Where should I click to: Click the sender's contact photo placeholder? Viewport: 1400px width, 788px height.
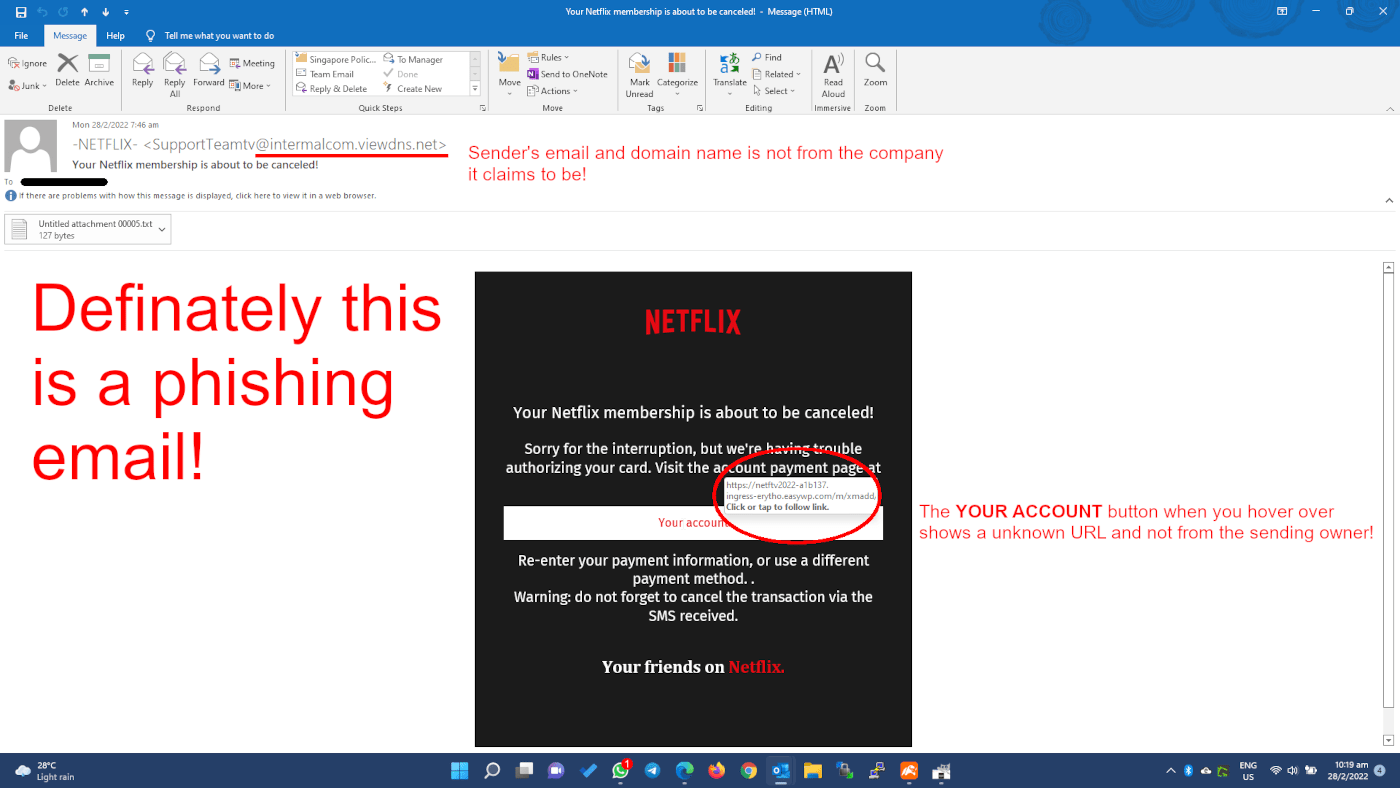pos(30,146)
